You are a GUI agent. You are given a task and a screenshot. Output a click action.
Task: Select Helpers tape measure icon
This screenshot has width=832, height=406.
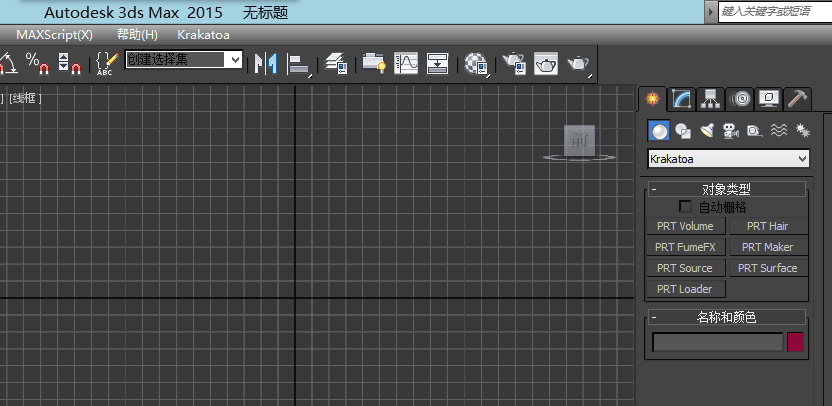click(x=755, y=131)
